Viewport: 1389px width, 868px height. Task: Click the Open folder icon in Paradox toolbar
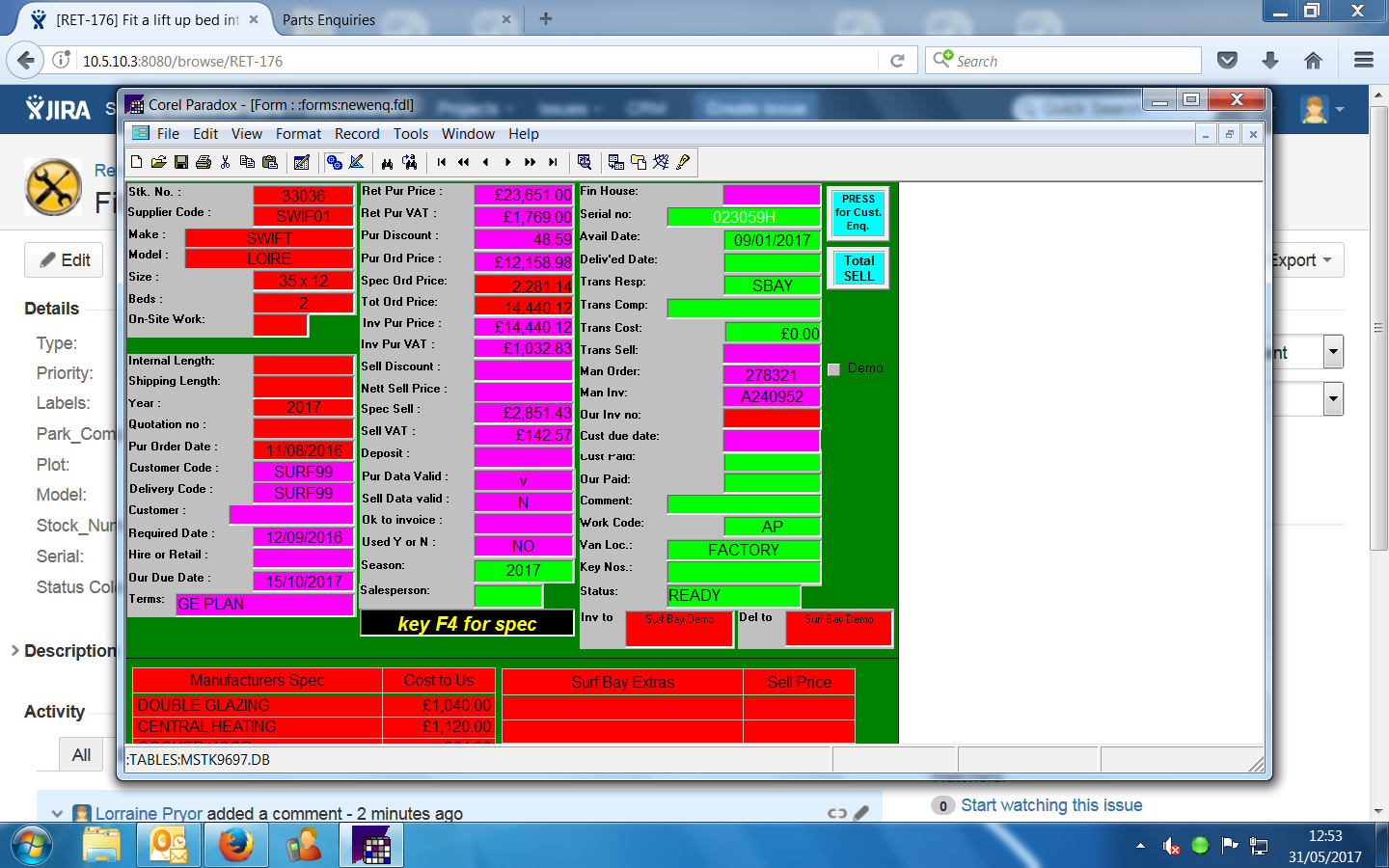159,162
